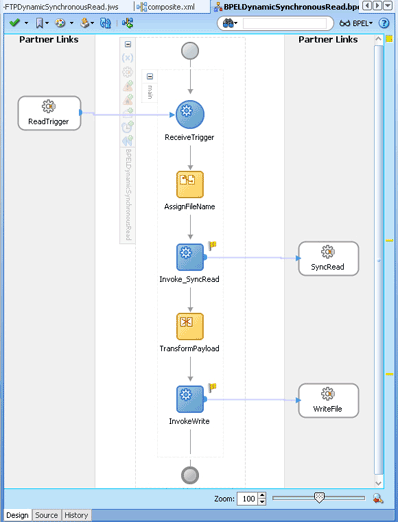398x522 pixels.
Task: Collapse the main sequence with minus icon
Action: click(150, 77)
